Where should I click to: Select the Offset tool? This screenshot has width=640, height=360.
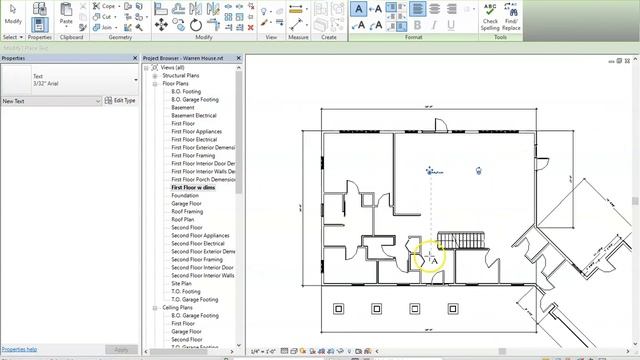pos(178,9)
